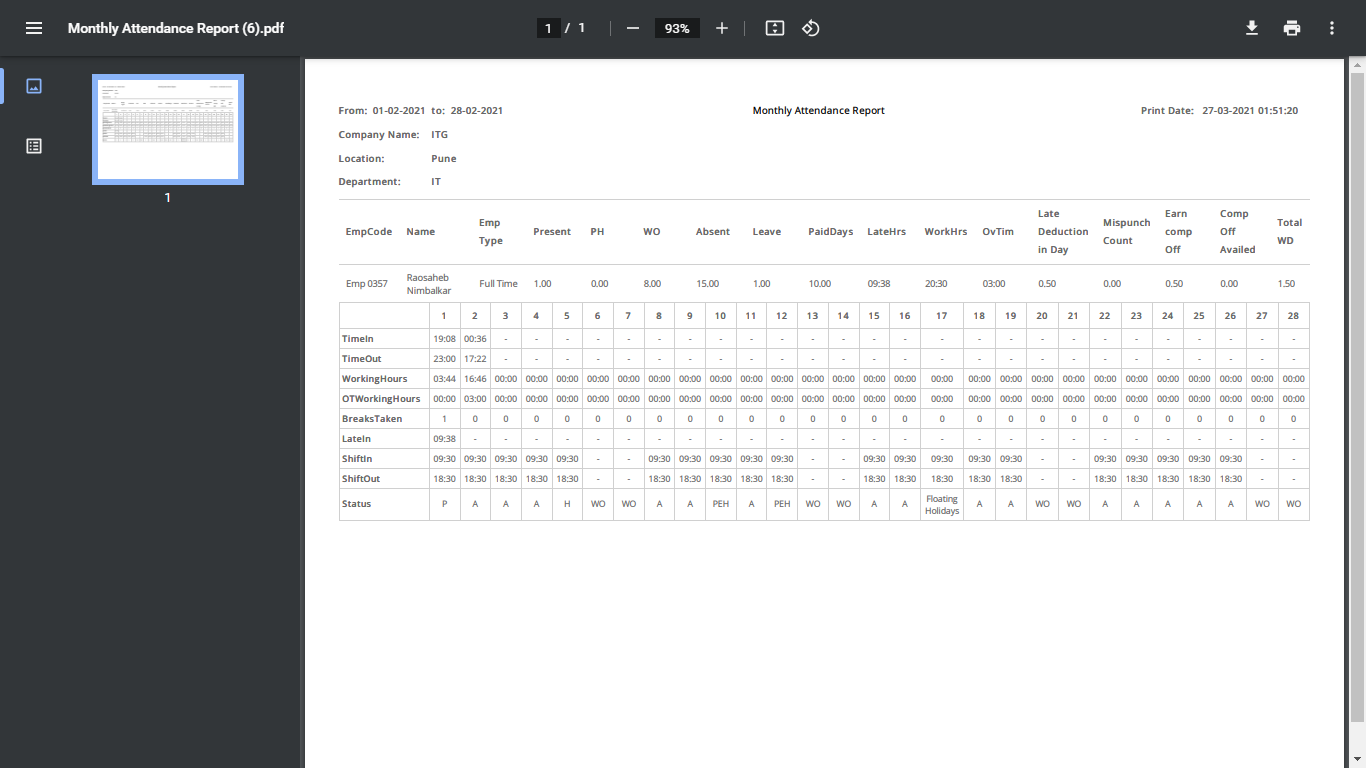Click the vertical scrollbar down arrow
1366x768 pixels.
[x=1357, y=759]
